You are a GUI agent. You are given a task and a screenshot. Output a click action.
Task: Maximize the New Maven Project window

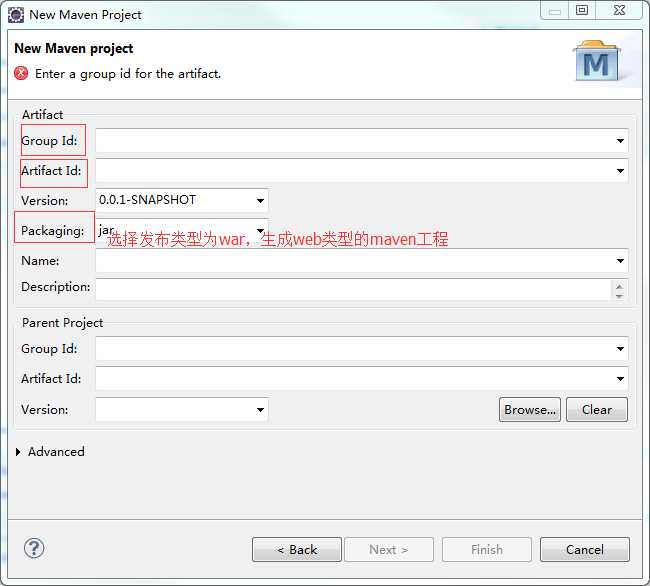pyautogui.click(x=582, y=10)
